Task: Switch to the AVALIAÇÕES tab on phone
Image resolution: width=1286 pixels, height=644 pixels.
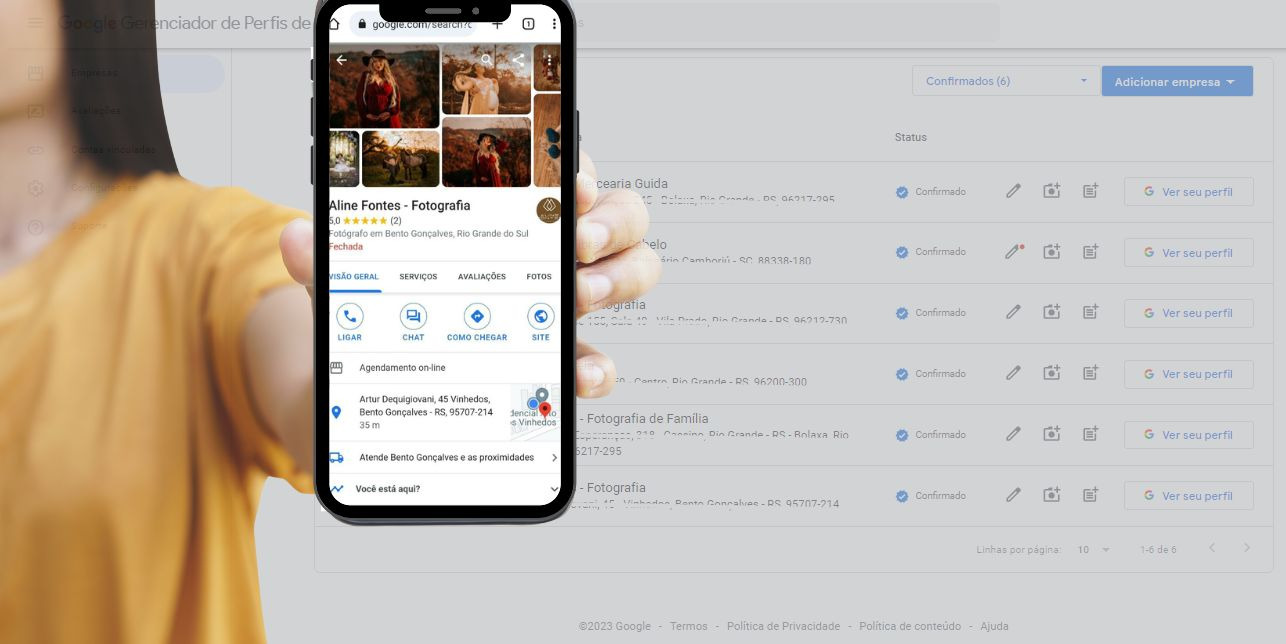Action: click(x=482, y=277)
